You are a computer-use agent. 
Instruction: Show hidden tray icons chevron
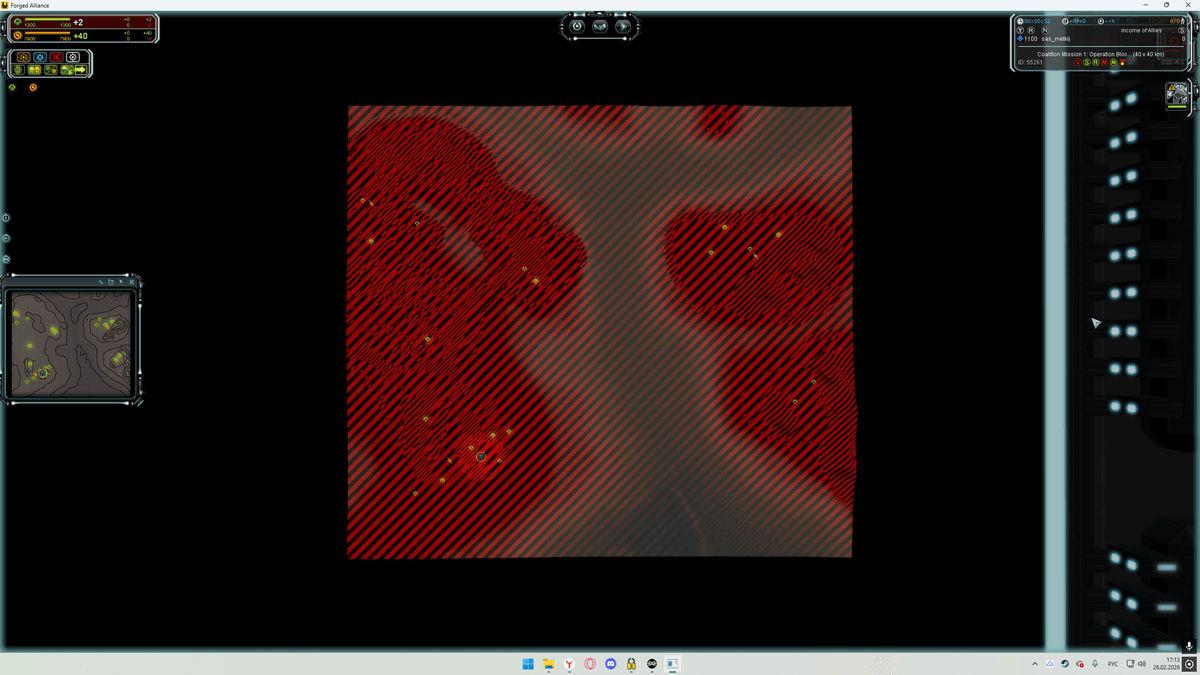pos(1035,664)
